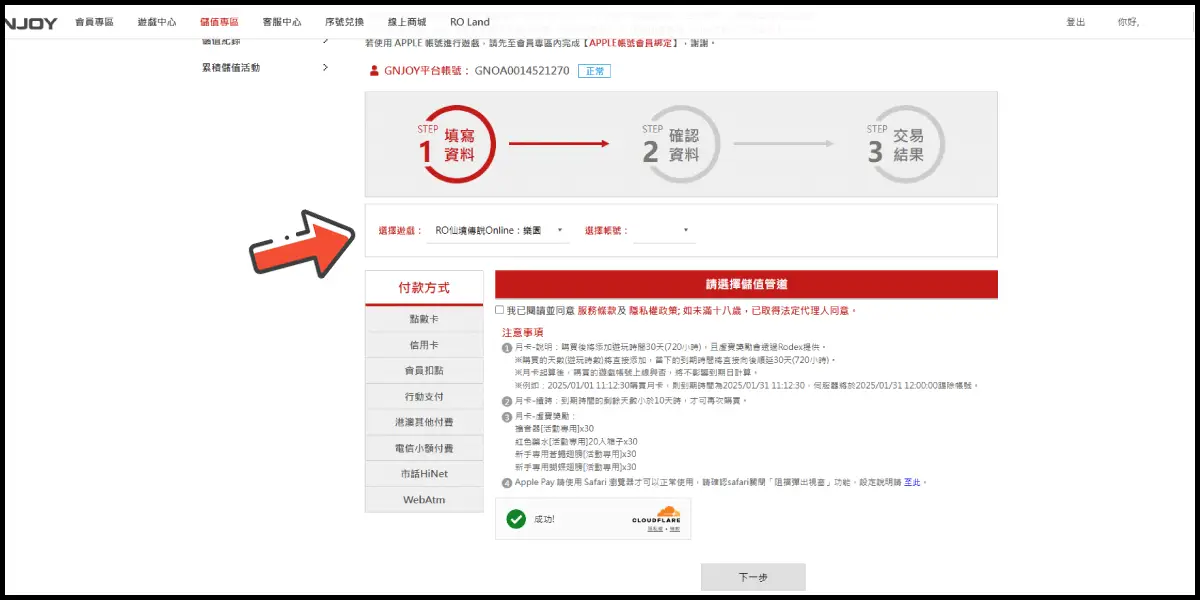
Task: Open the 選擇帳號 account dropdown
Action: pos(664,231)
